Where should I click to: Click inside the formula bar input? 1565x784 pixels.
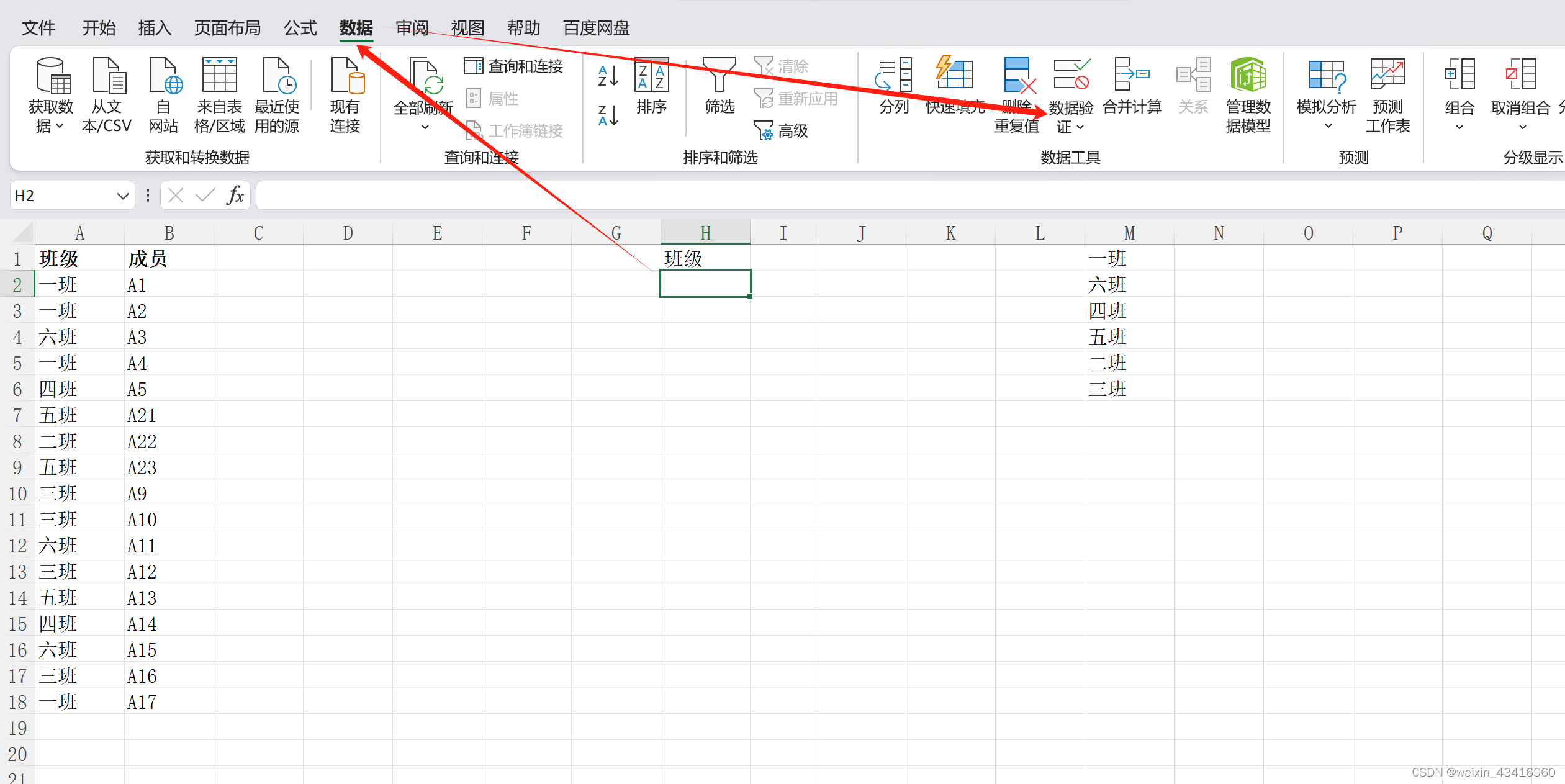click(869, 196)
